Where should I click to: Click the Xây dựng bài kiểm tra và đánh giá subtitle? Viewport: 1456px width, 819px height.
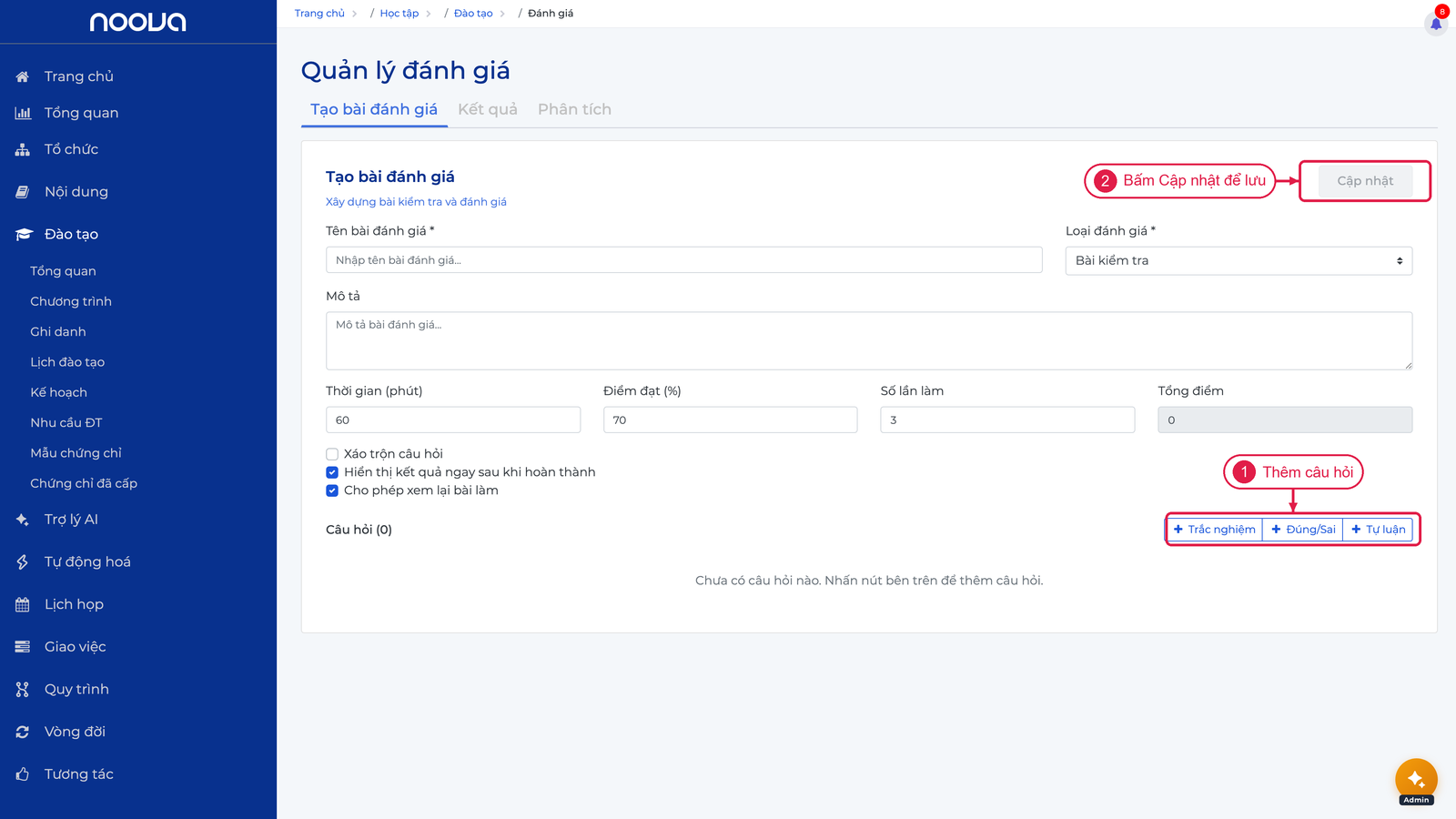pyautogui.click(x=416, y=202)
